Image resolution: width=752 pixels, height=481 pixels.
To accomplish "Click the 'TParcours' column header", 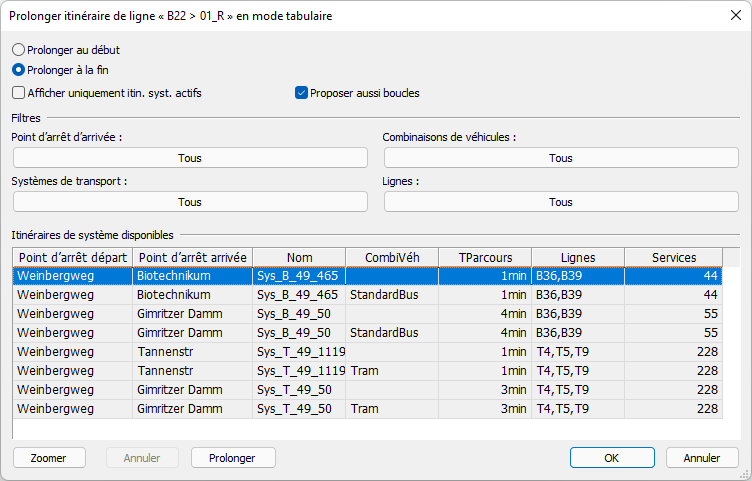I will [485, 257].
